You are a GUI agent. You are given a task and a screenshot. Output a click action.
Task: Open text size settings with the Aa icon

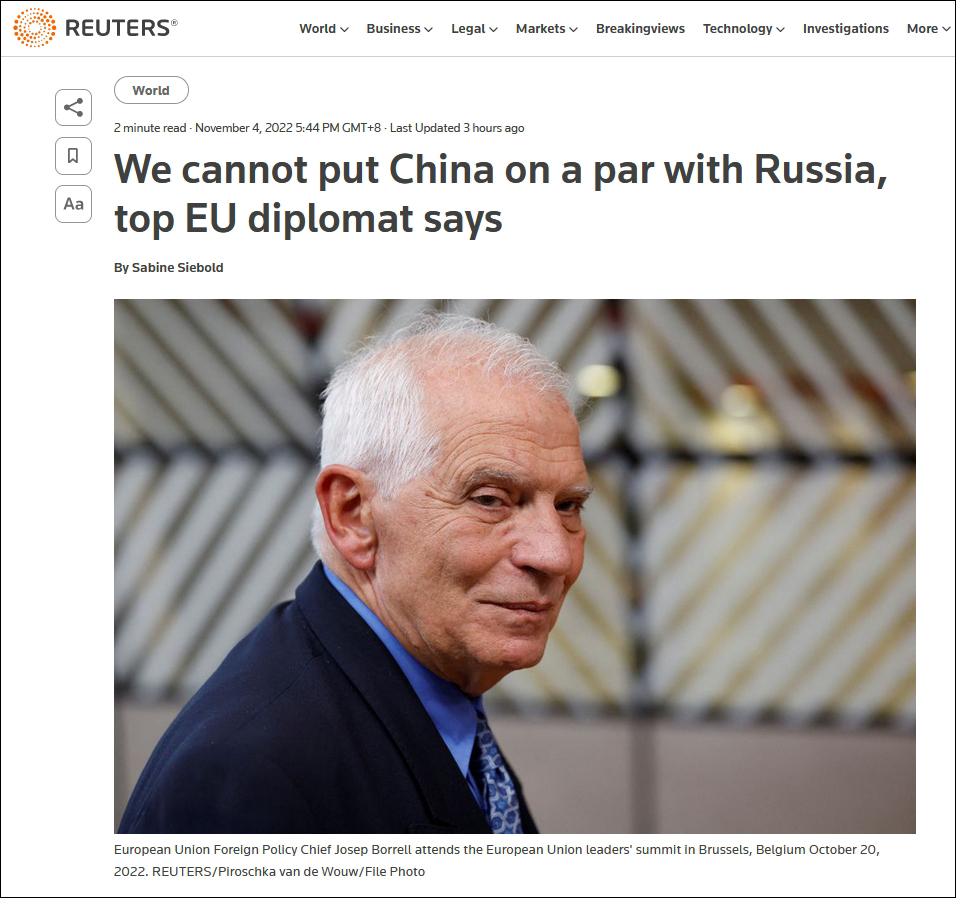click(74, 204)
